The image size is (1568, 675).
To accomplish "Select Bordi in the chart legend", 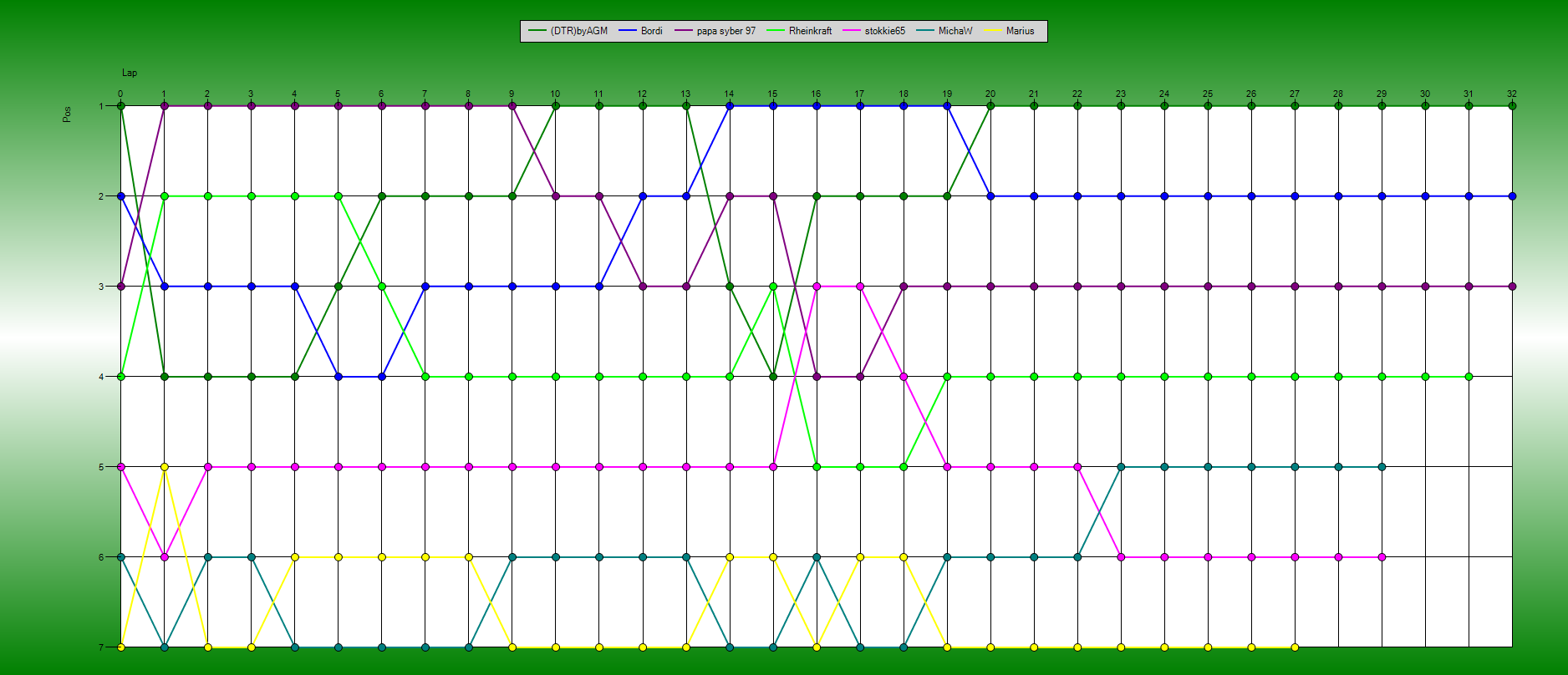I will click(x=651, y=31).
